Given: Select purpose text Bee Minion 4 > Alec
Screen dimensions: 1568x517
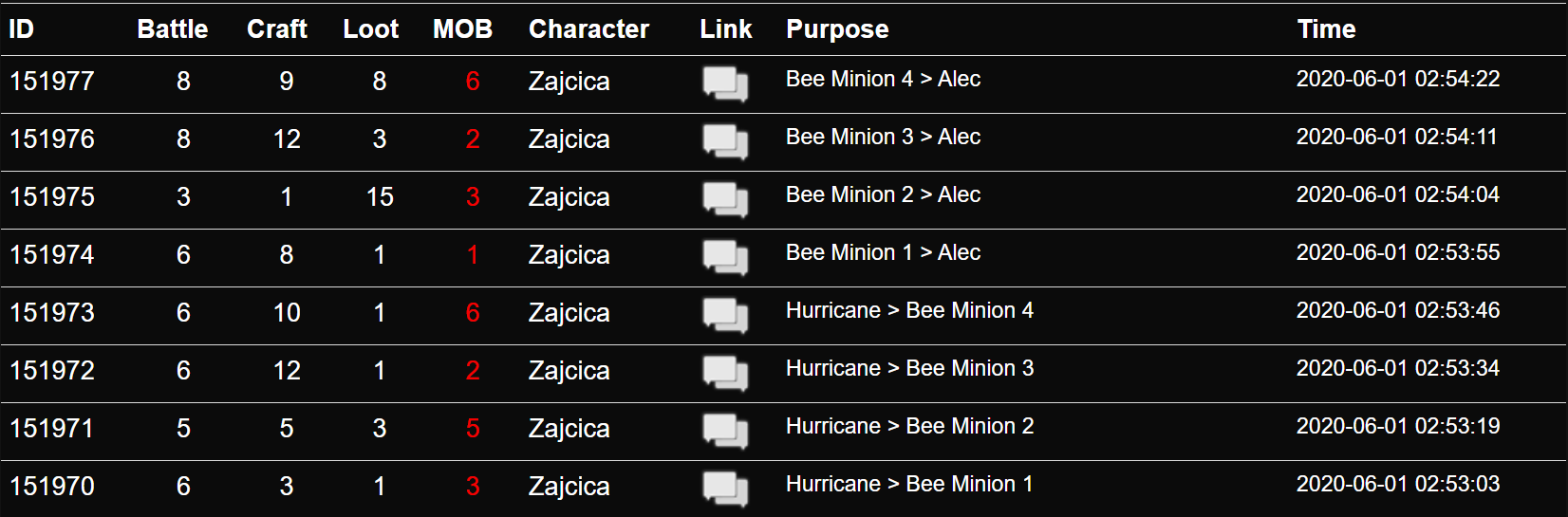Looking at the screenshot, I should pyautogui.click(x=883, y=79).
